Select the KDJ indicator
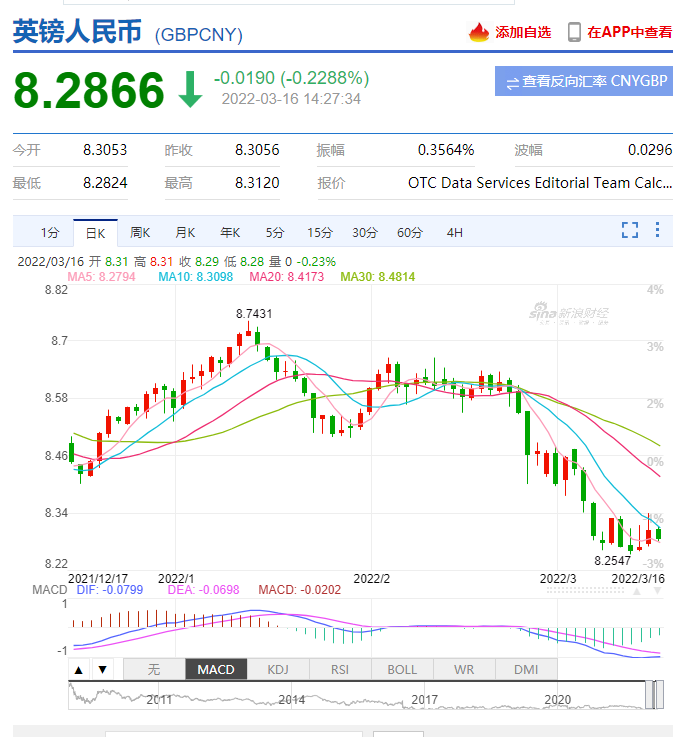 (x=278, y=669)
